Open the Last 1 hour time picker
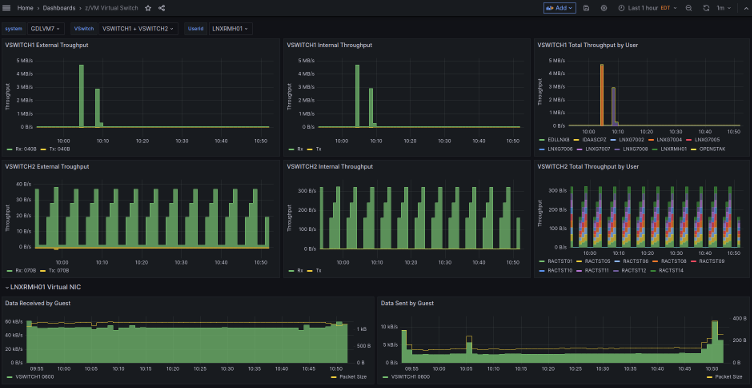The image size is (752, 388). (x=647, y=8)
